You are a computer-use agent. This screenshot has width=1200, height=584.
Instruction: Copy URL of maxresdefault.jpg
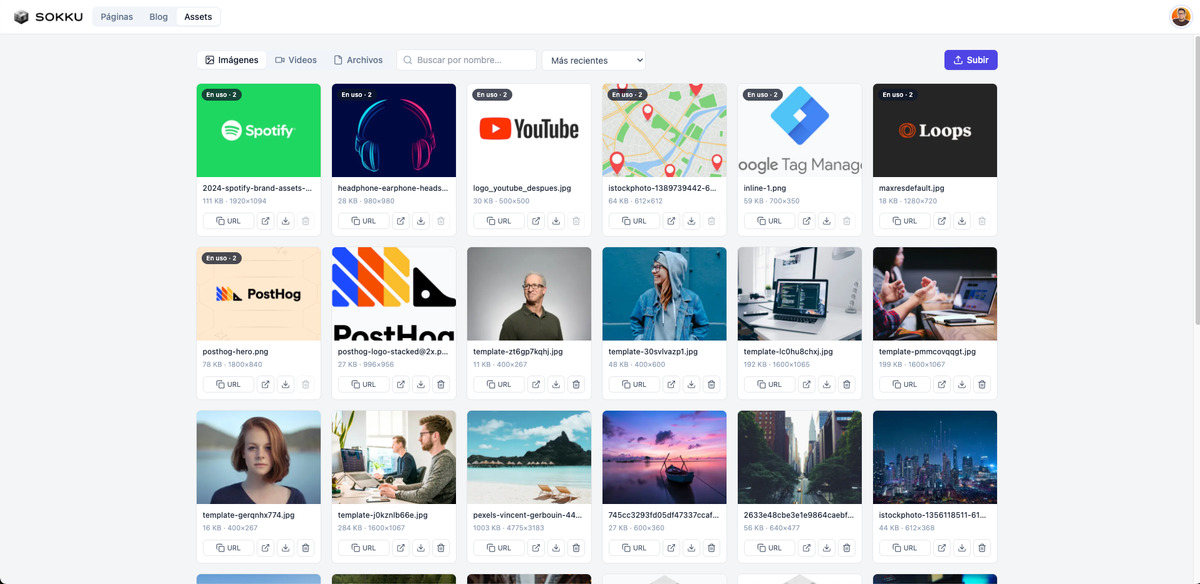tap(904, 221)
